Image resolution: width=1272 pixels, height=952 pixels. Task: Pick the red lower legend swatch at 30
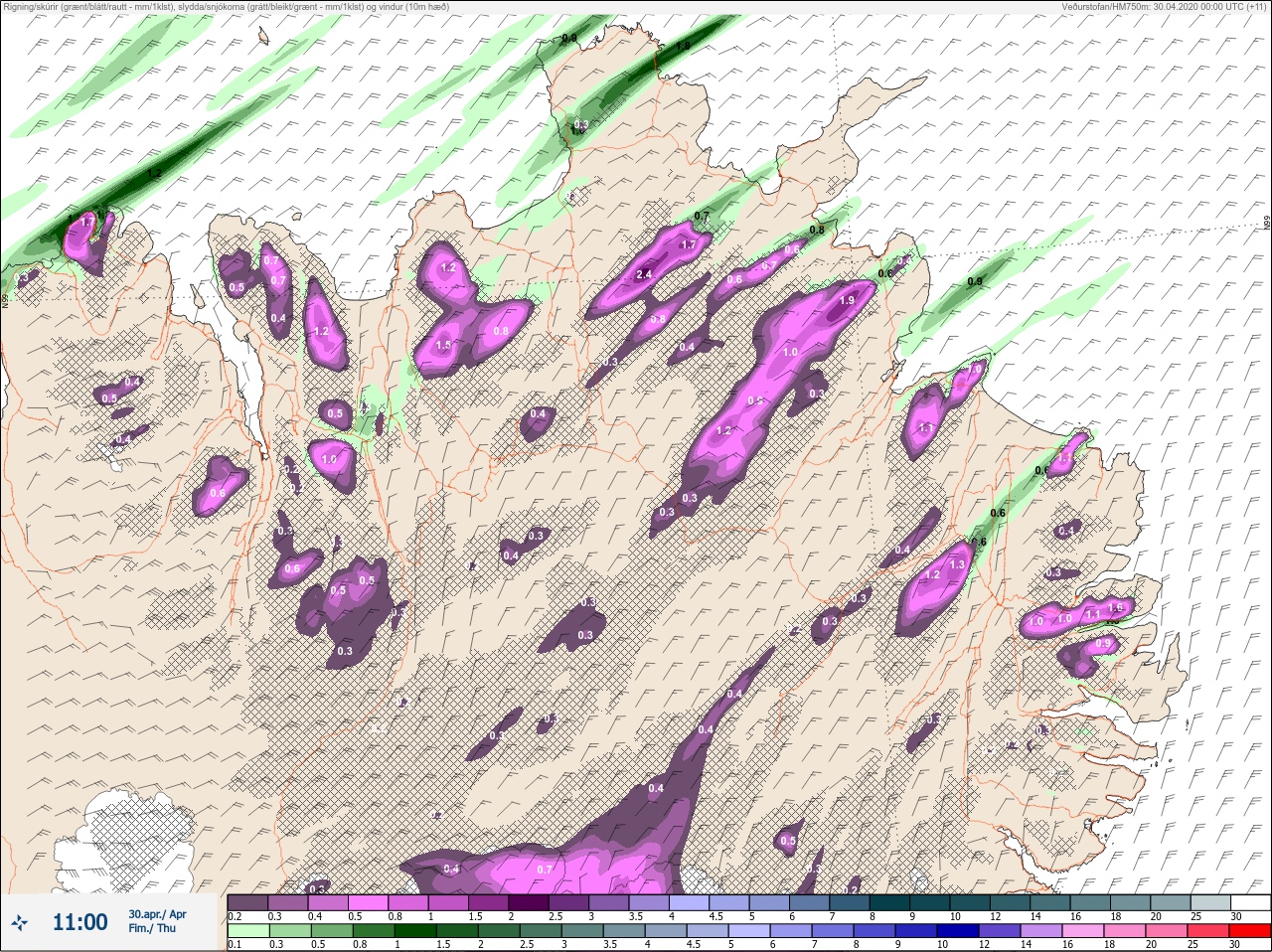click(1251, 932)
